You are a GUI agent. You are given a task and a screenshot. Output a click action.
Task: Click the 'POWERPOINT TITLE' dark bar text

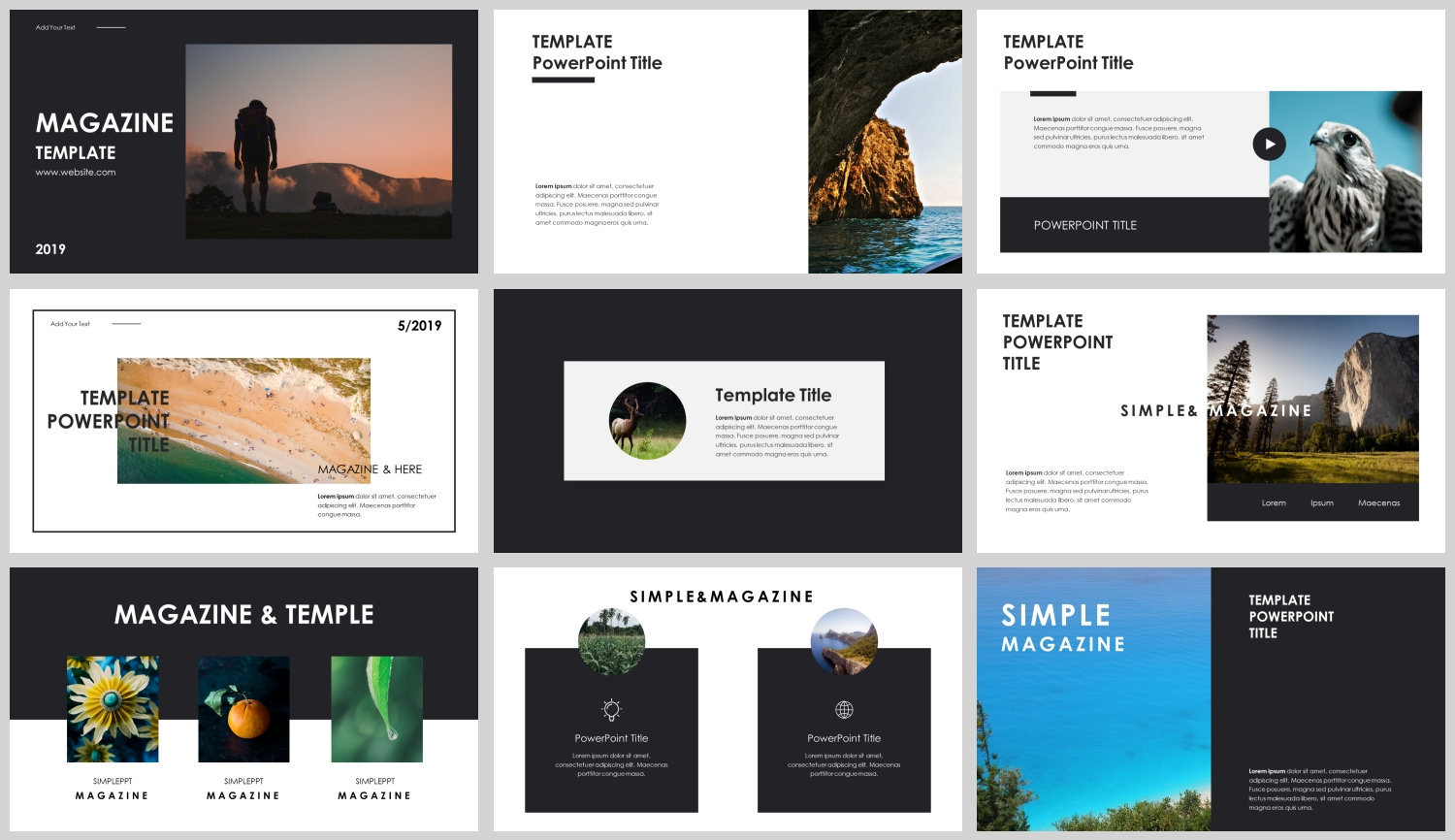point(1084,225)
